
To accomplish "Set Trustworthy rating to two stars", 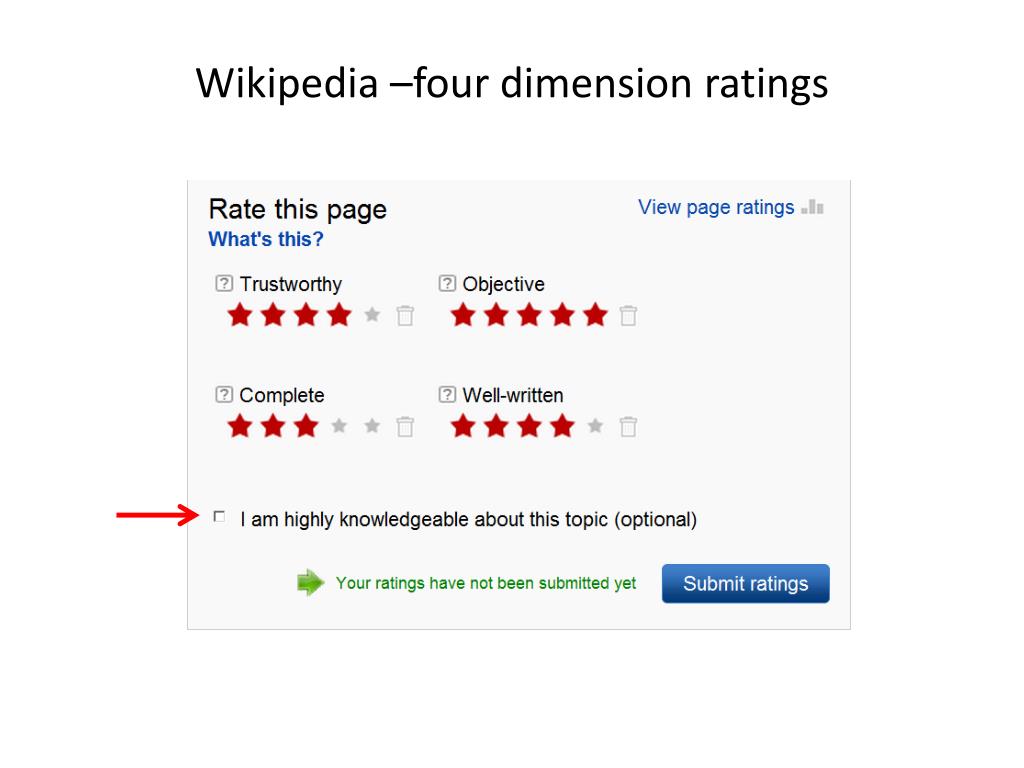I will point(272,316).
